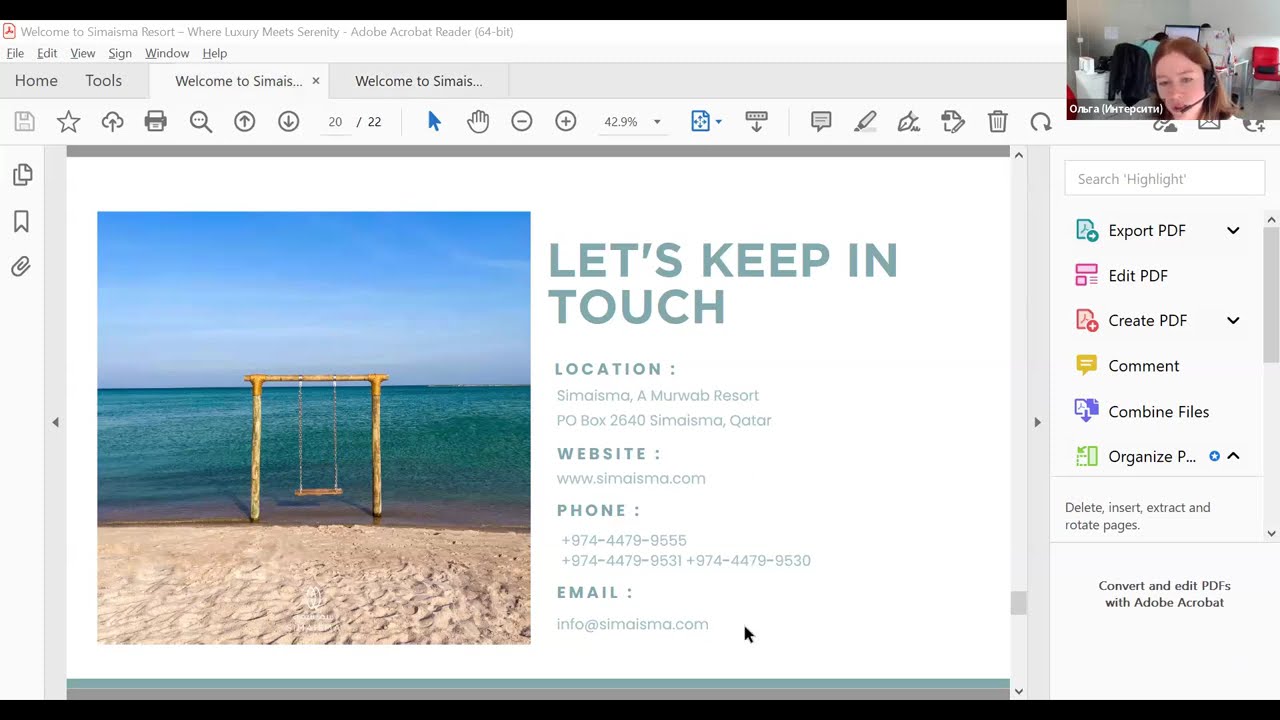Open the View menu

[x=83, y=53]
